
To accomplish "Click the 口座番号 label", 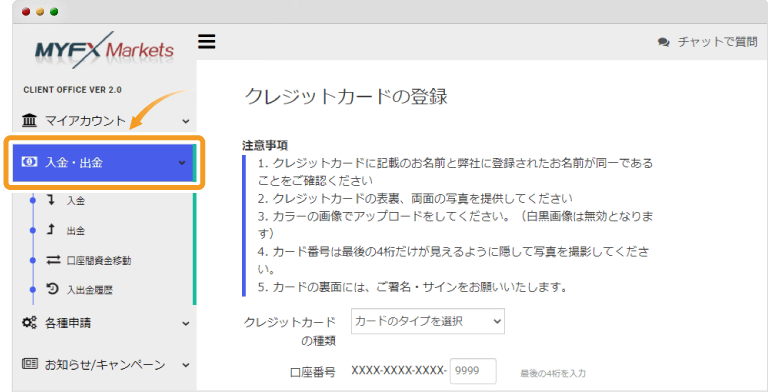I will 312,372.
